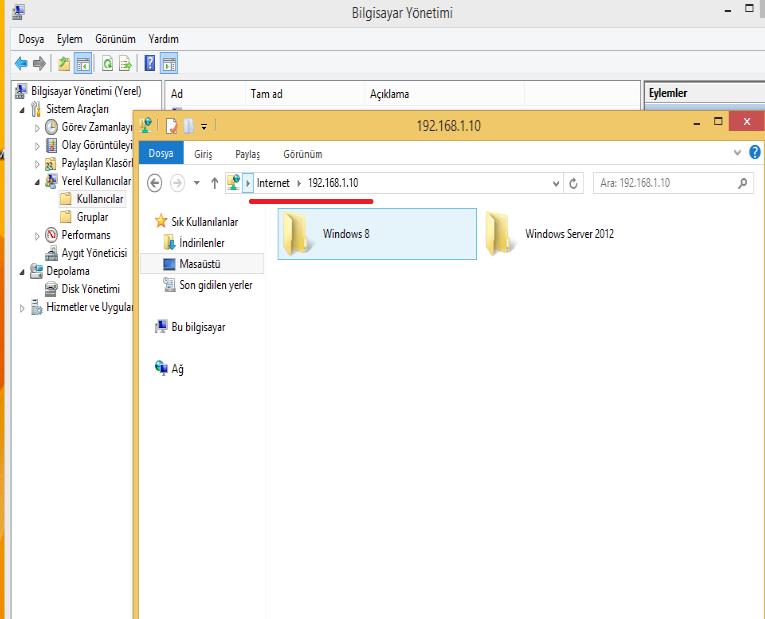Expand the Performans node
This screenshot has width=765, height=619.
tap(37, 237)
